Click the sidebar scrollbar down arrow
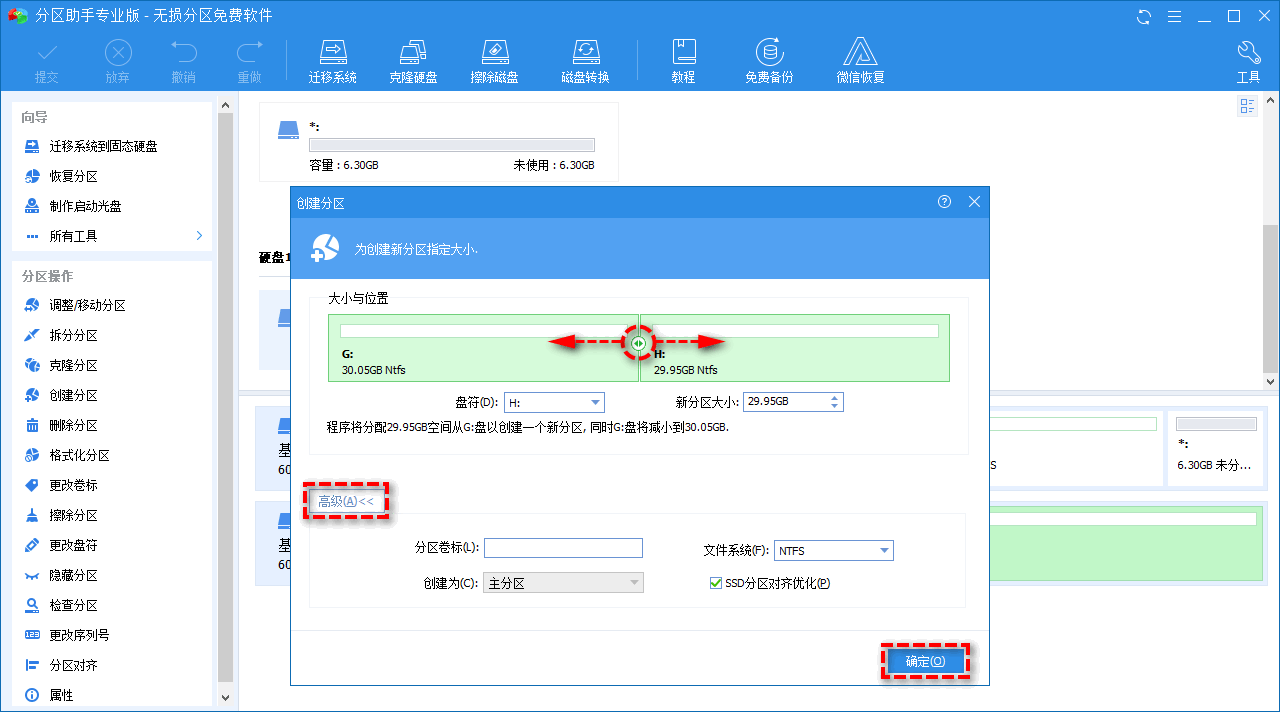Viewport: 1280px width, 712px height. (224, 697)
